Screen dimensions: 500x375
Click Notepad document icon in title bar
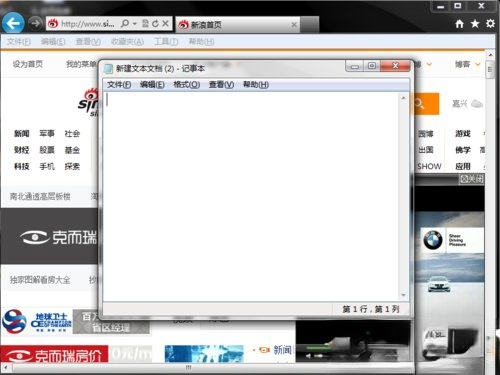[x=108, y=69]
